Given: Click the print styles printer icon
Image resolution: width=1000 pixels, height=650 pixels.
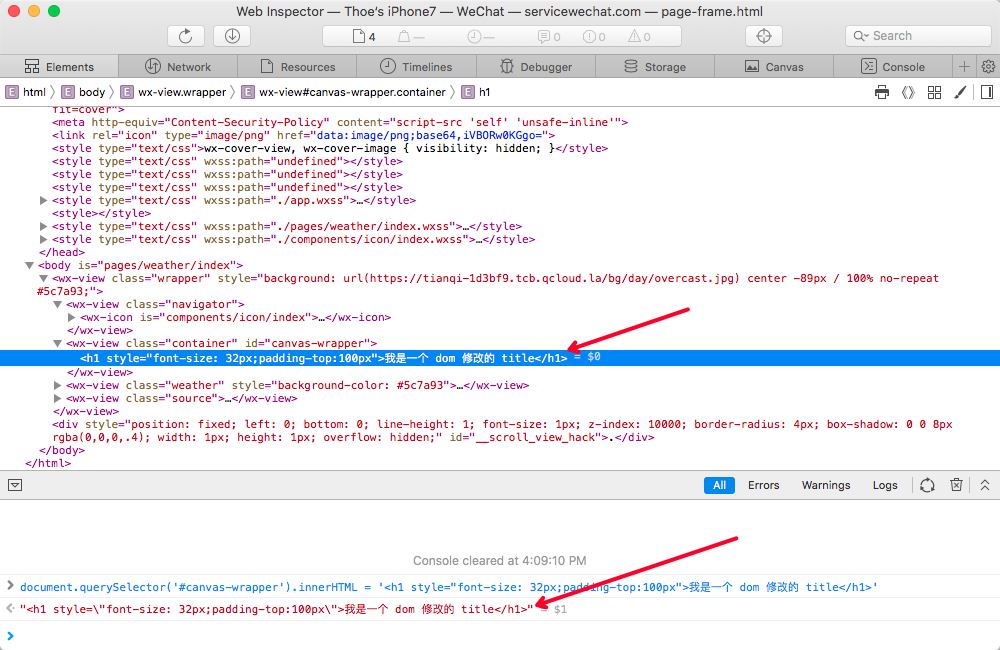Looking at the screenshot, I should 881,92.
